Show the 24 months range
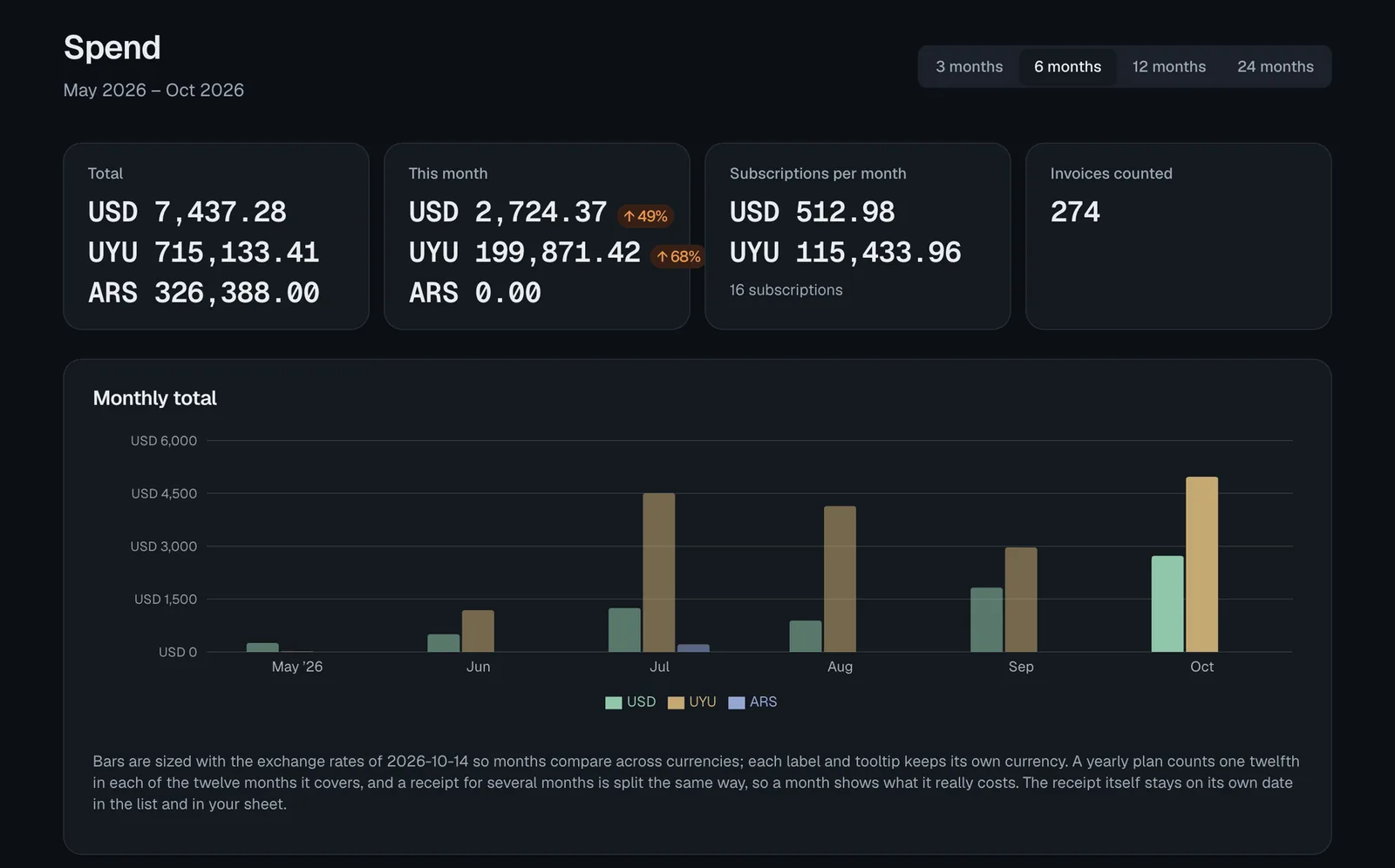This screenshot has width=1395, height=868. click(1275, 67)
